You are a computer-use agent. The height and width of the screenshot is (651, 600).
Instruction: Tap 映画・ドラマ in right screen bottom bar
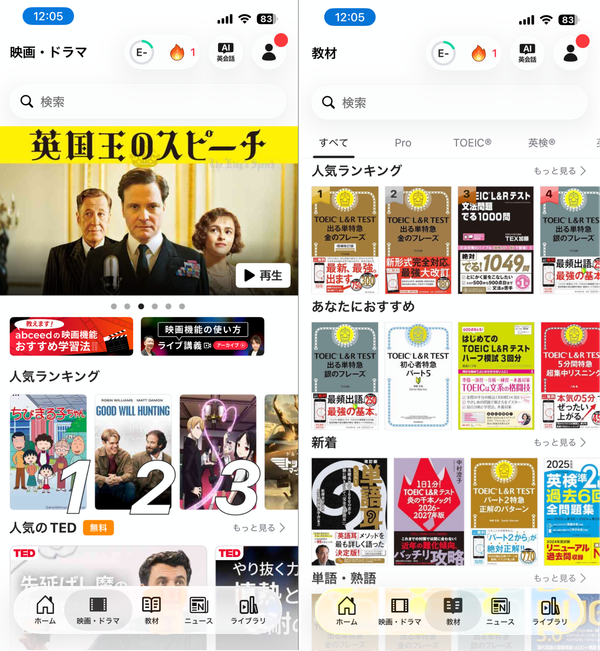(399, 611)
